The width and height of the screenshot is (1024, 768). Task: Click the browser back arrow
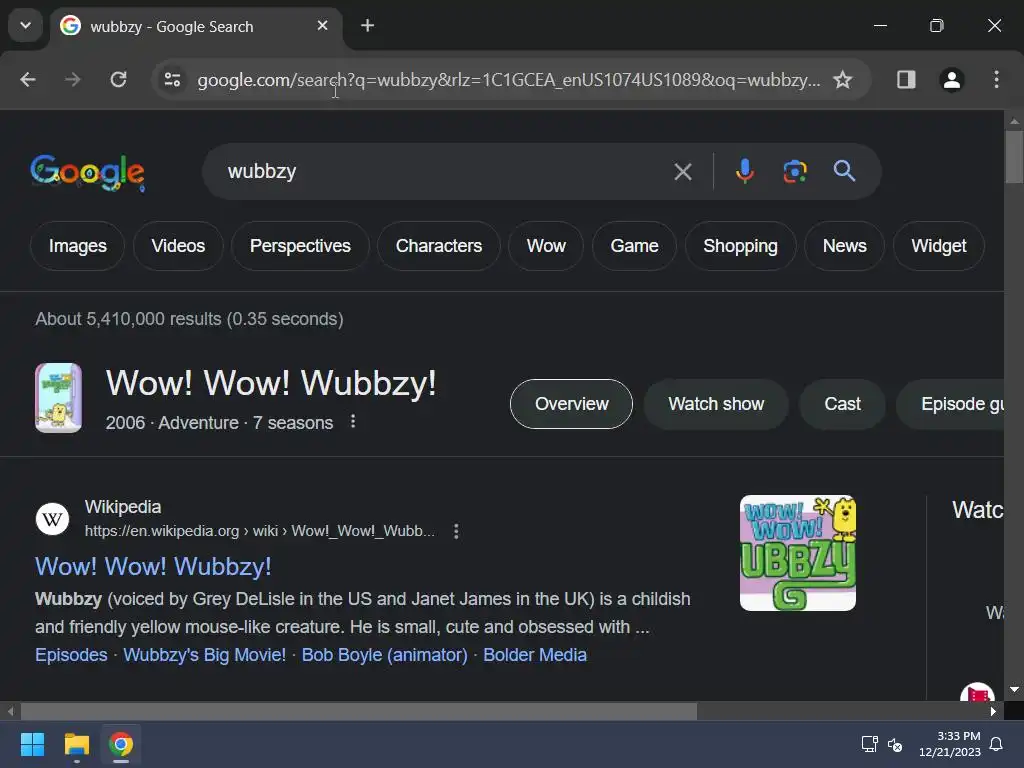[28, 80]
